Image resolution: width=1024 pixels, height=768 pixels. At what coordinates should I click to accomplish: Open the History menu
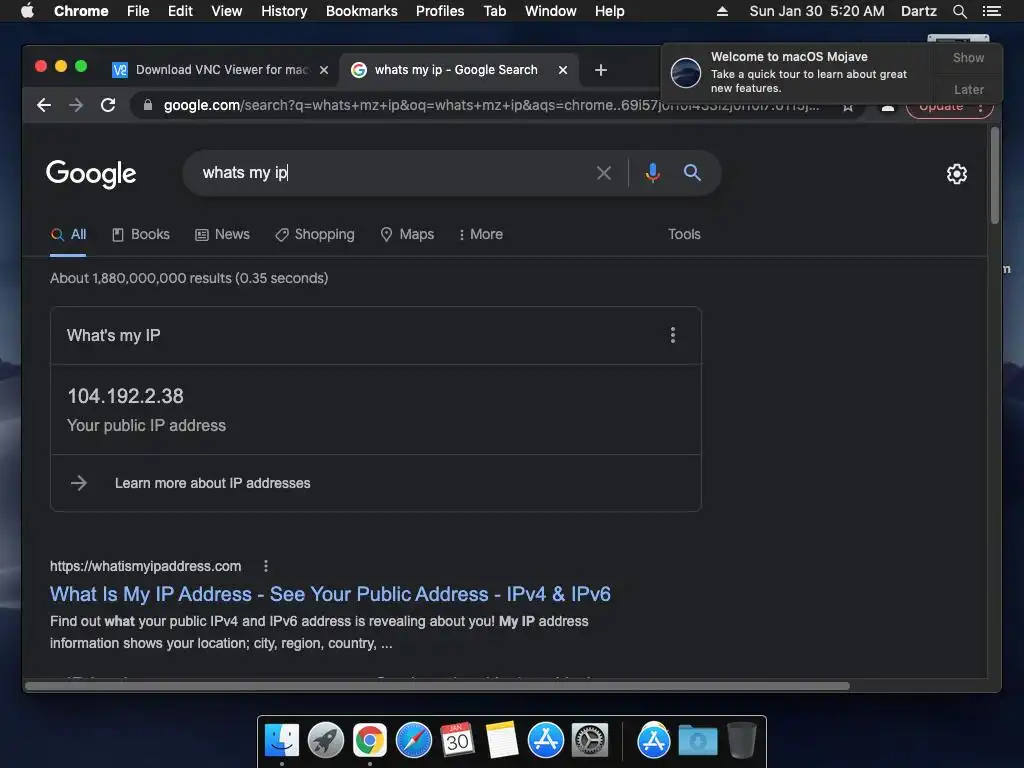[x=284, y=11]
